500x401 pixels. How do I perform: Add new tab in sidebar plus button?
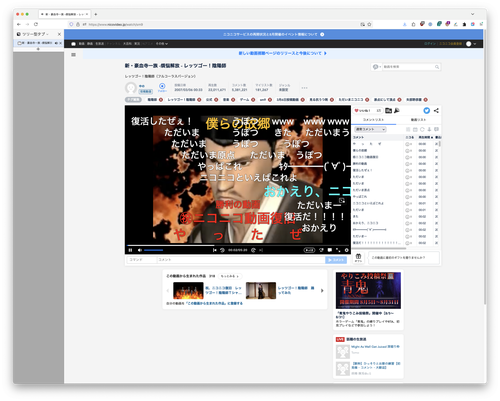pyautogui.click(x=38, y=49)
